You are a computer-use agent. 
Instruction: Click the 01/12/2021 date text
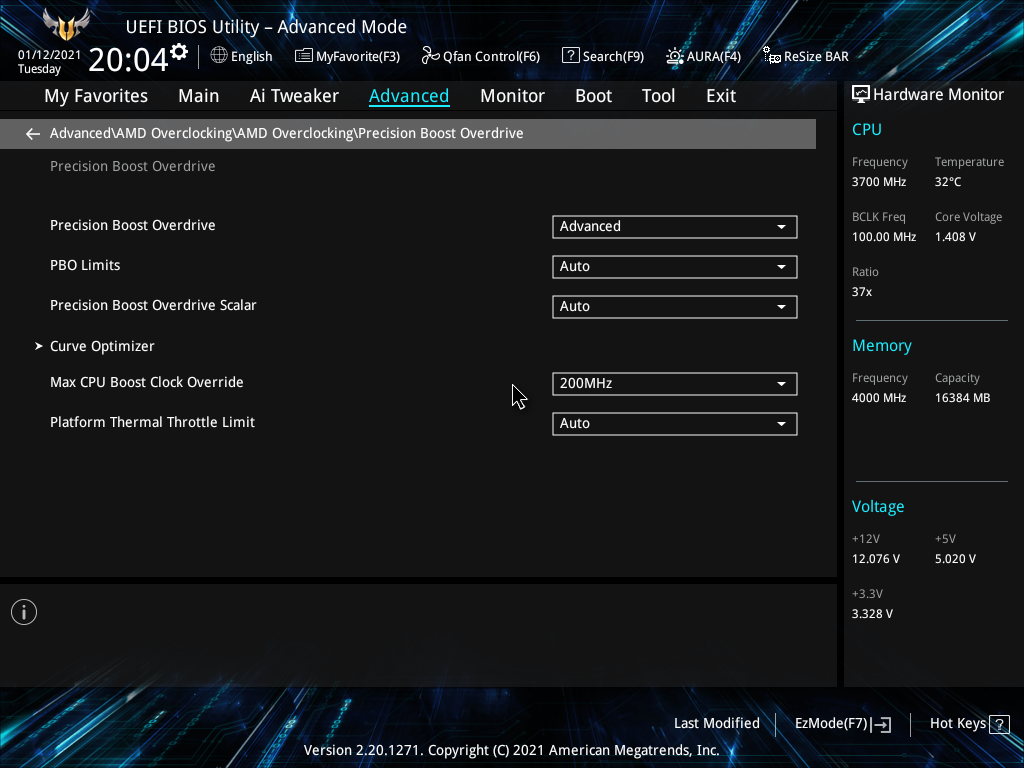coord(49,55)
